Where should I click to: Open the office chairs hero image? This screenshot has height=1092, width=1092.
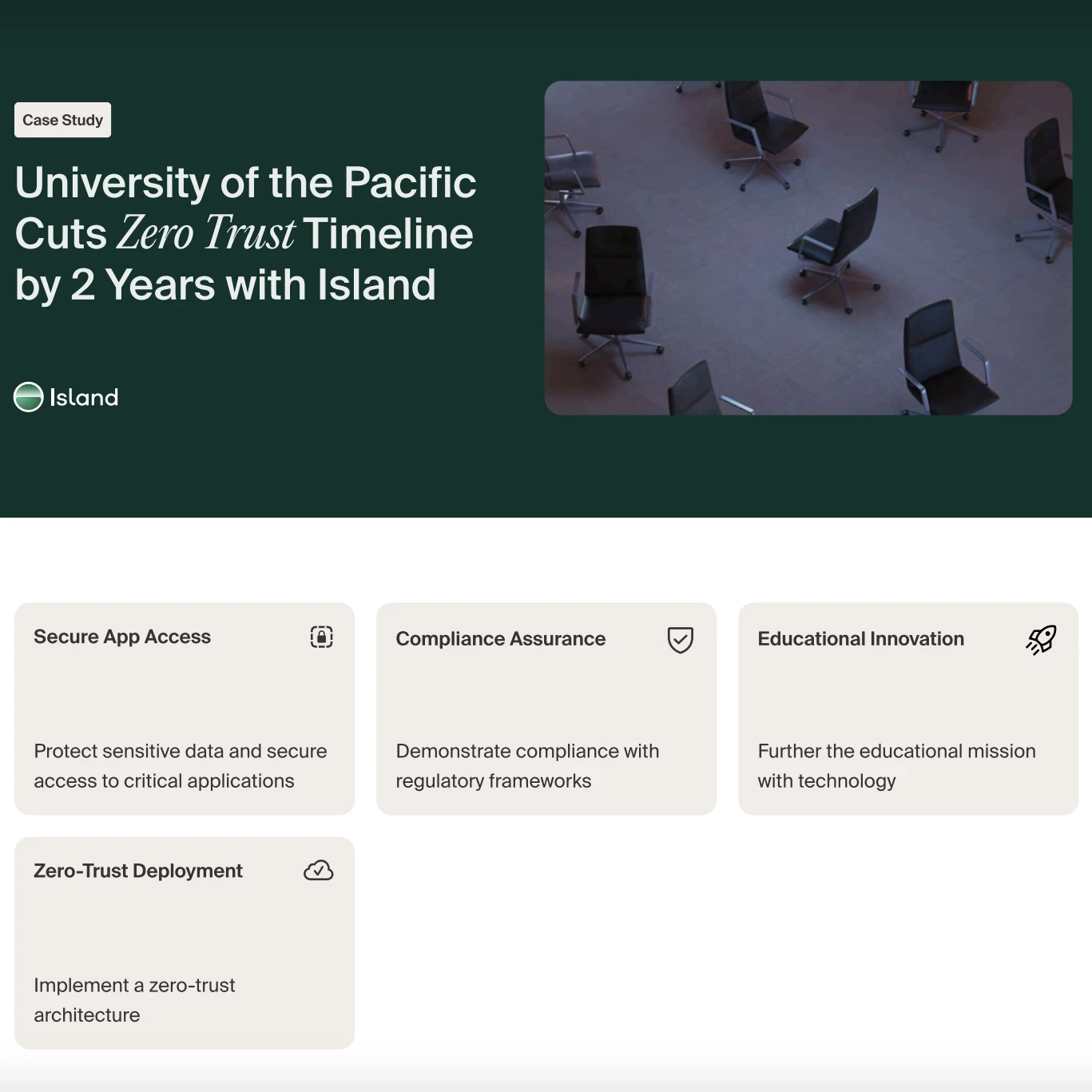click(808, 248)
